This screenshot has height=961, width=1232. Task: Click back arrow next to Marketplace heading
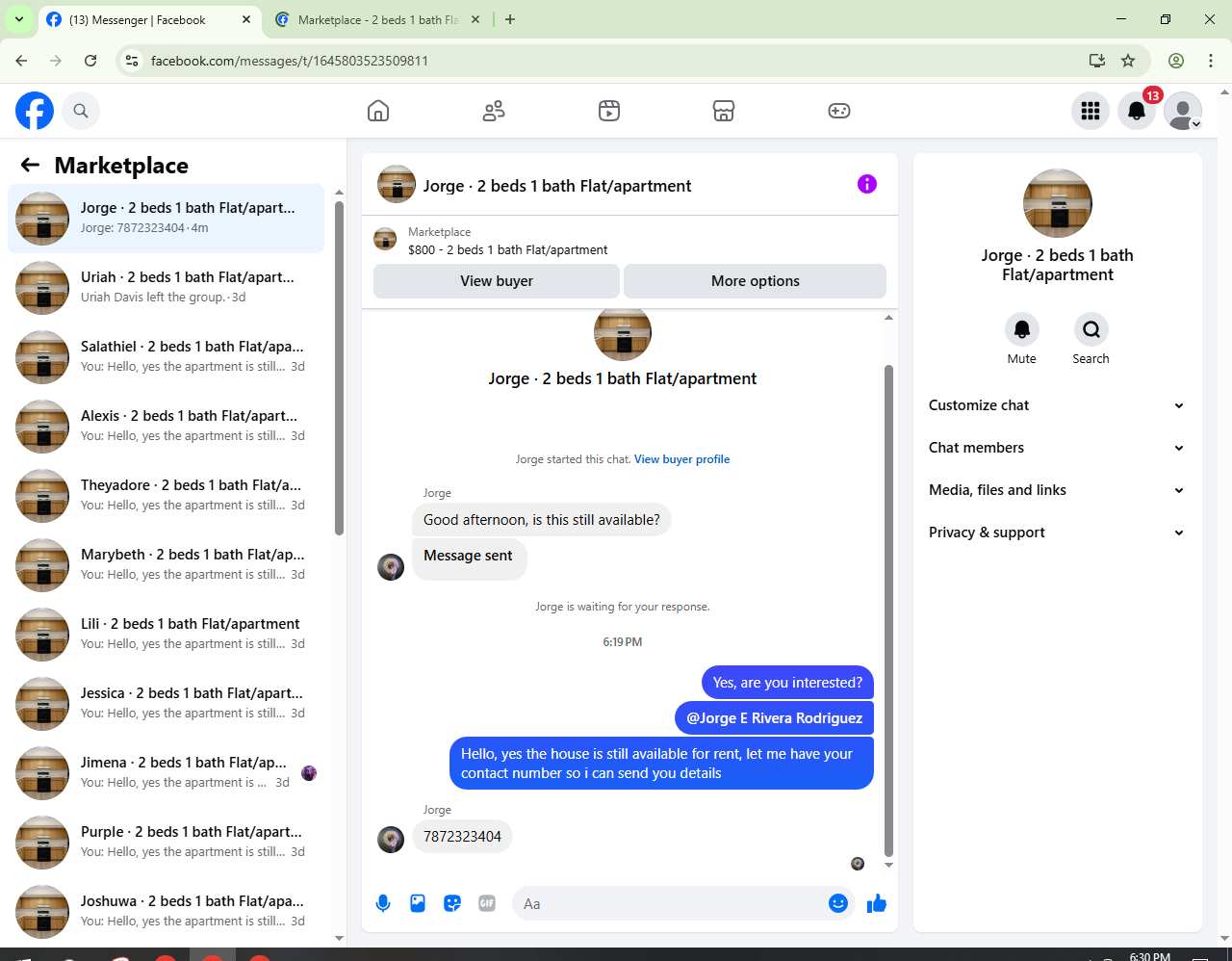[x=30, y=165]
